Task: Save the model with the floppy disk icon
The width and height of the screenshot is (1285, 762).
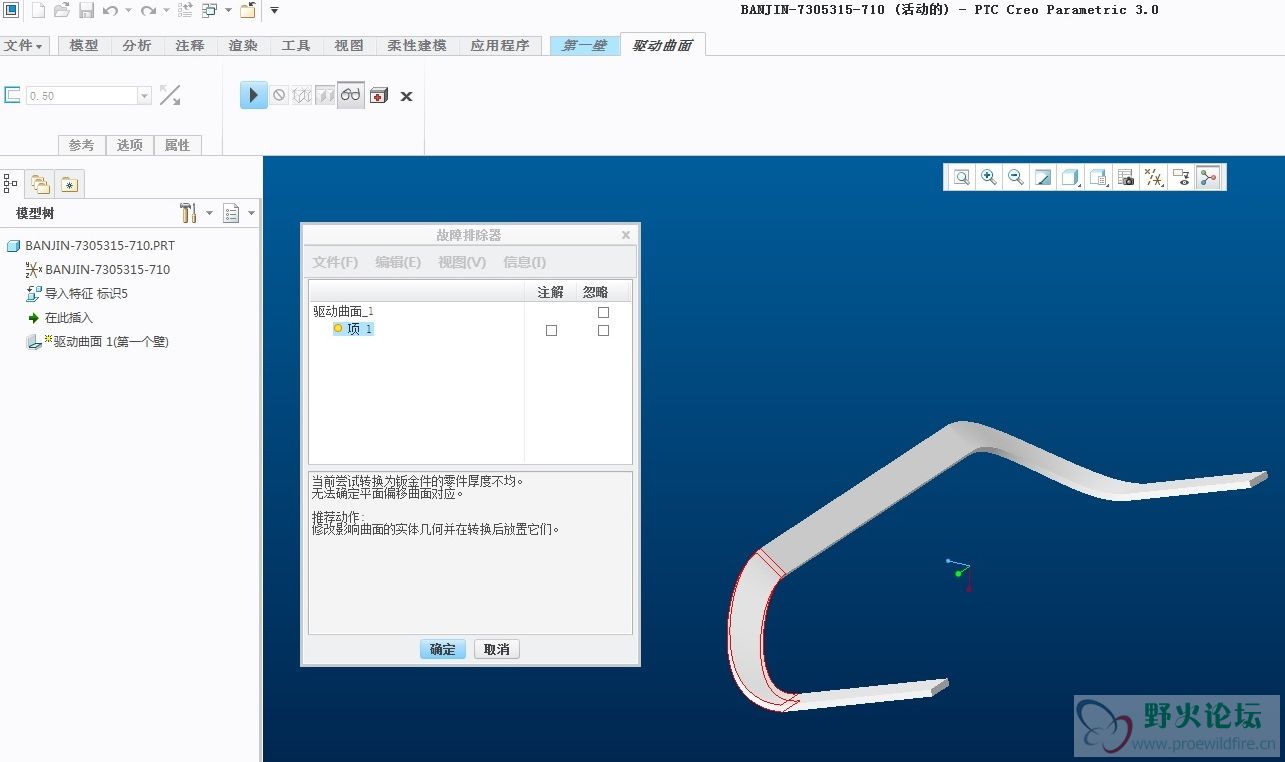Action: [86, 11]
